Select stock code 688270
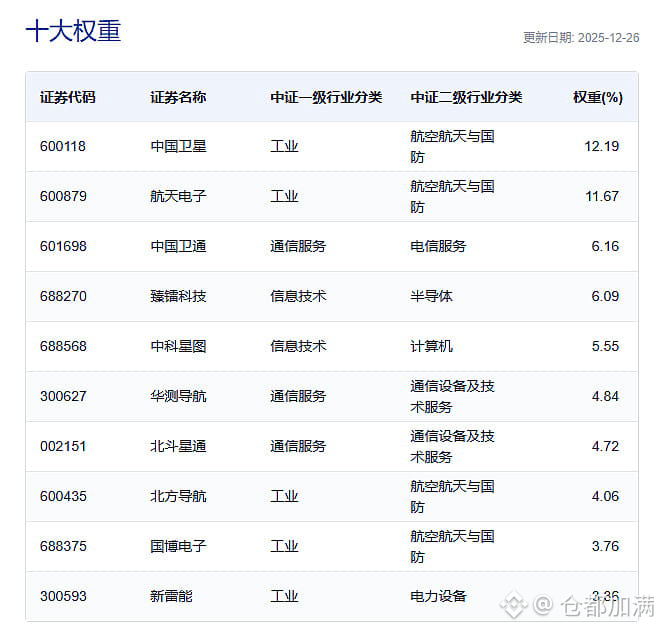 click(x=63, y=296)
